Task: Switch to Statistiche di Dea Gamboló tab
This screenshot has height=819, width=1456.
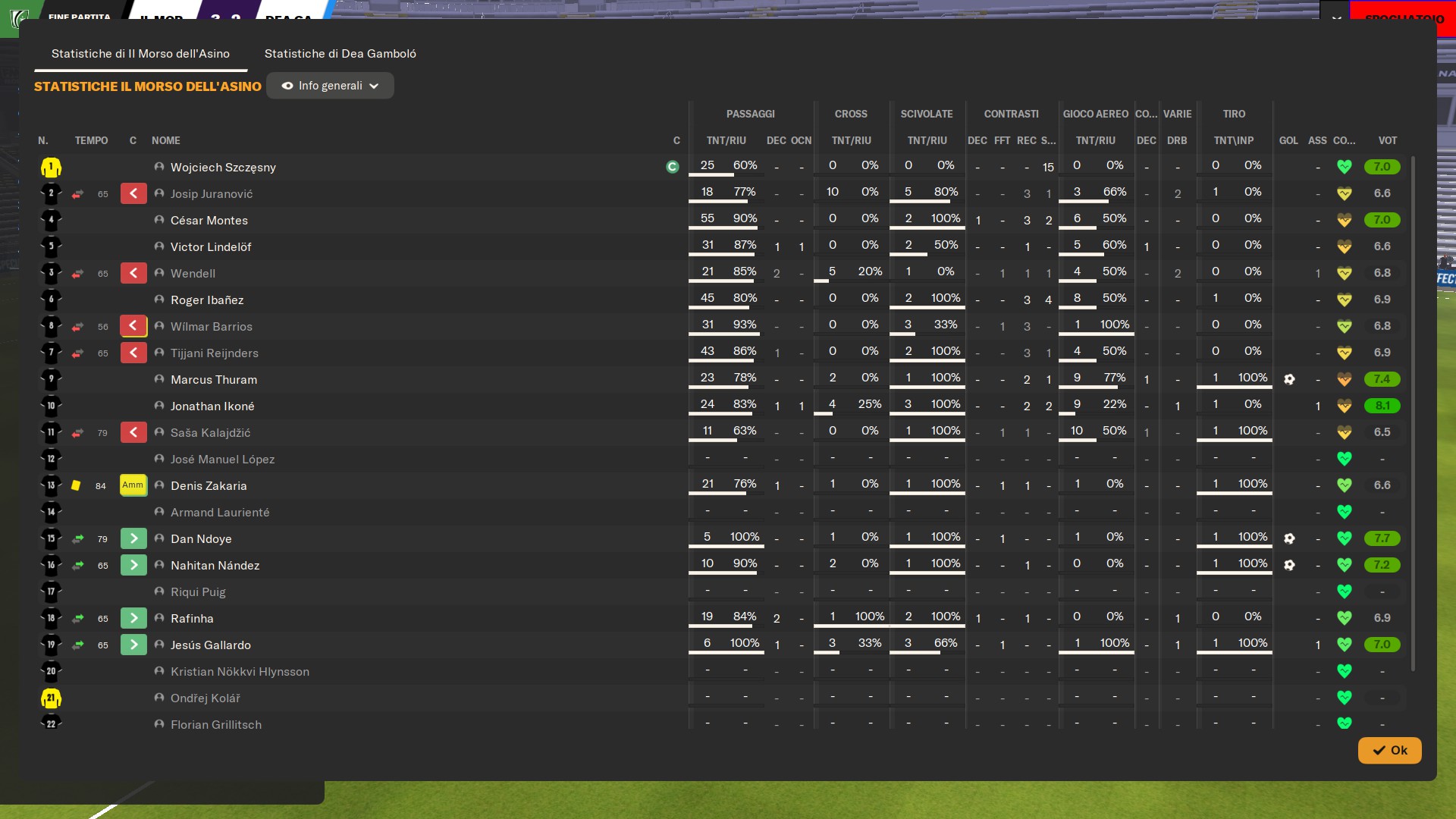Action: pos(340,54)
